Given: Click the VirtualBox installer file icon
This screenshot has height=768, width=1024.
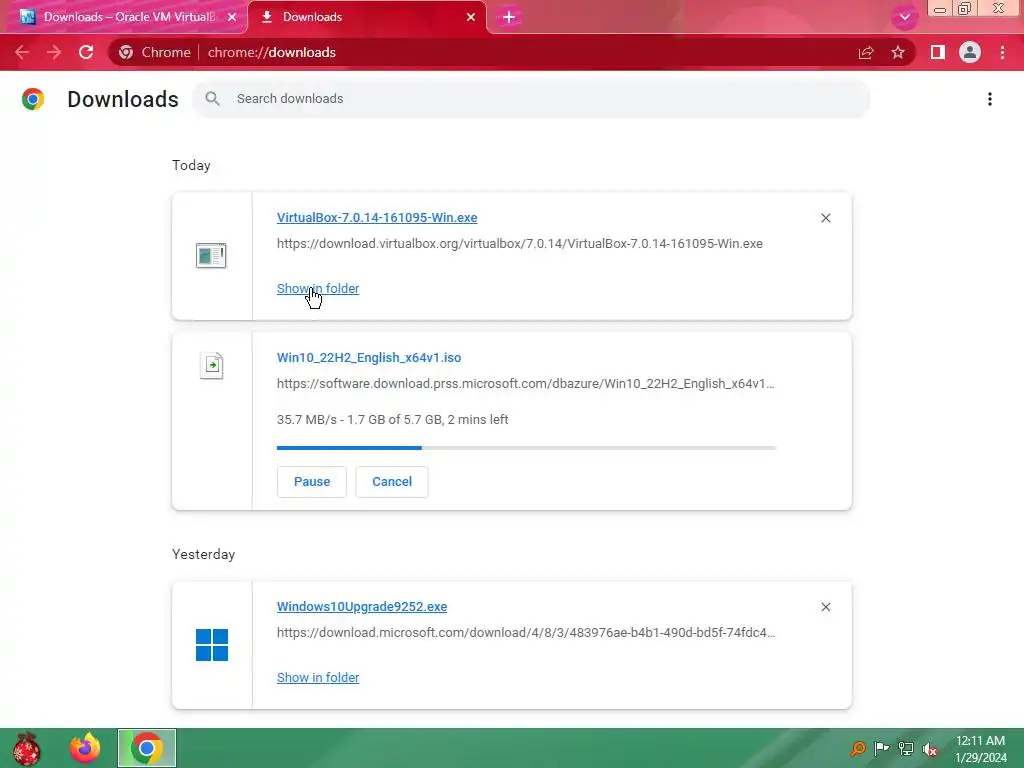Looking at the screenshot, I should (x=211, y=255).
